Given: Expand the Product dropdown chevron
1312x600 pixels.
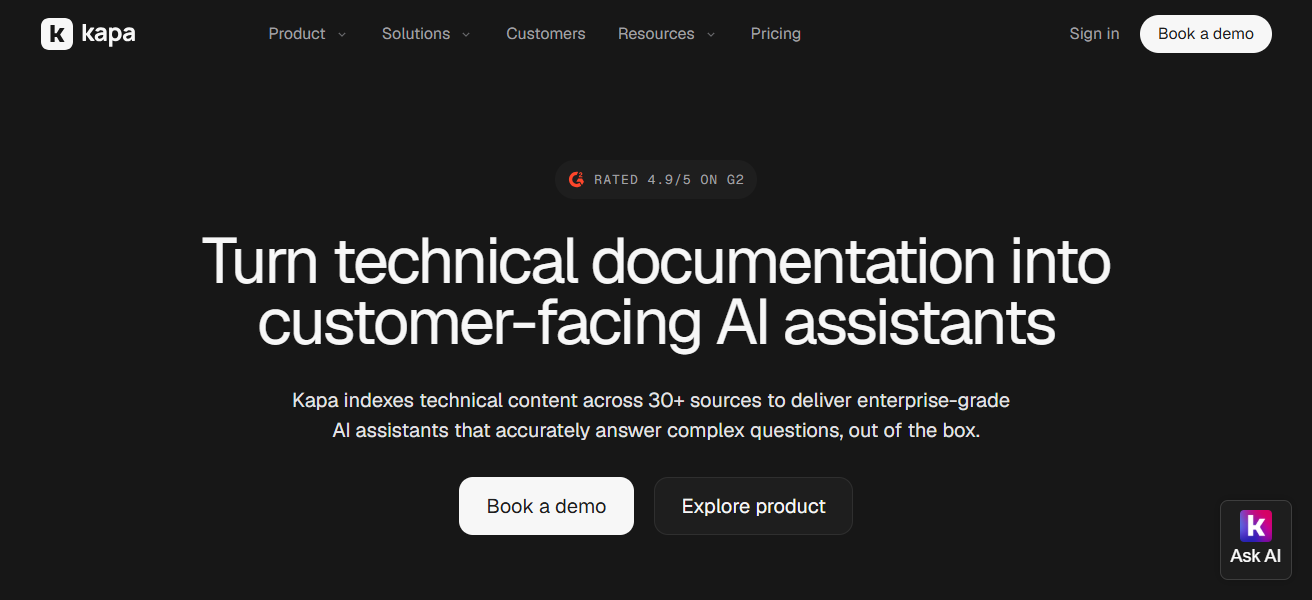Looking at the screenshot, I should pyautogui.click(x=342, y=34).
